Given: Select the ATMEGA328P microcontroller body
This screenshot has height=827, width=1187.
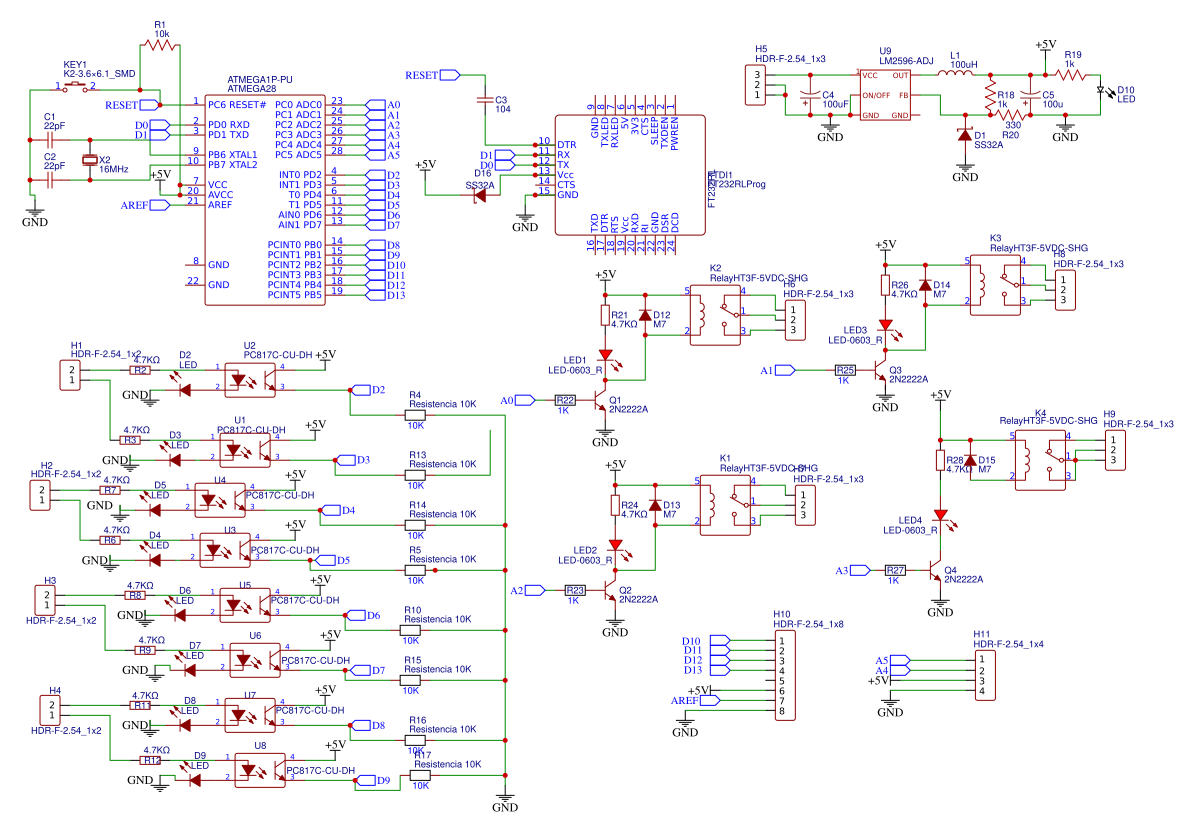Looking at the screenshot, I should [x=264, y=200].
